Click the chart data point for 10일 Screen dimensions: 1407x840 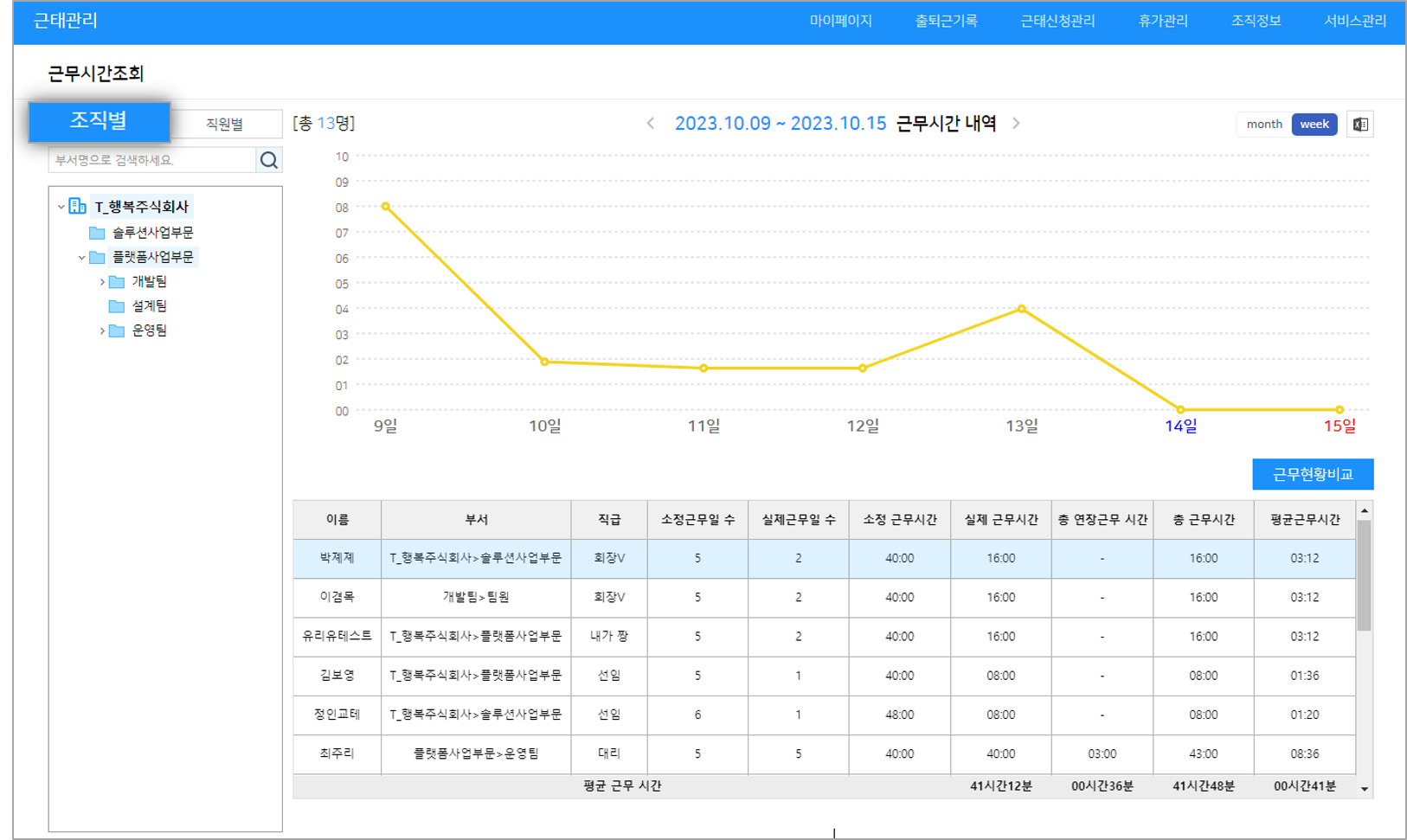coord(544,362)
